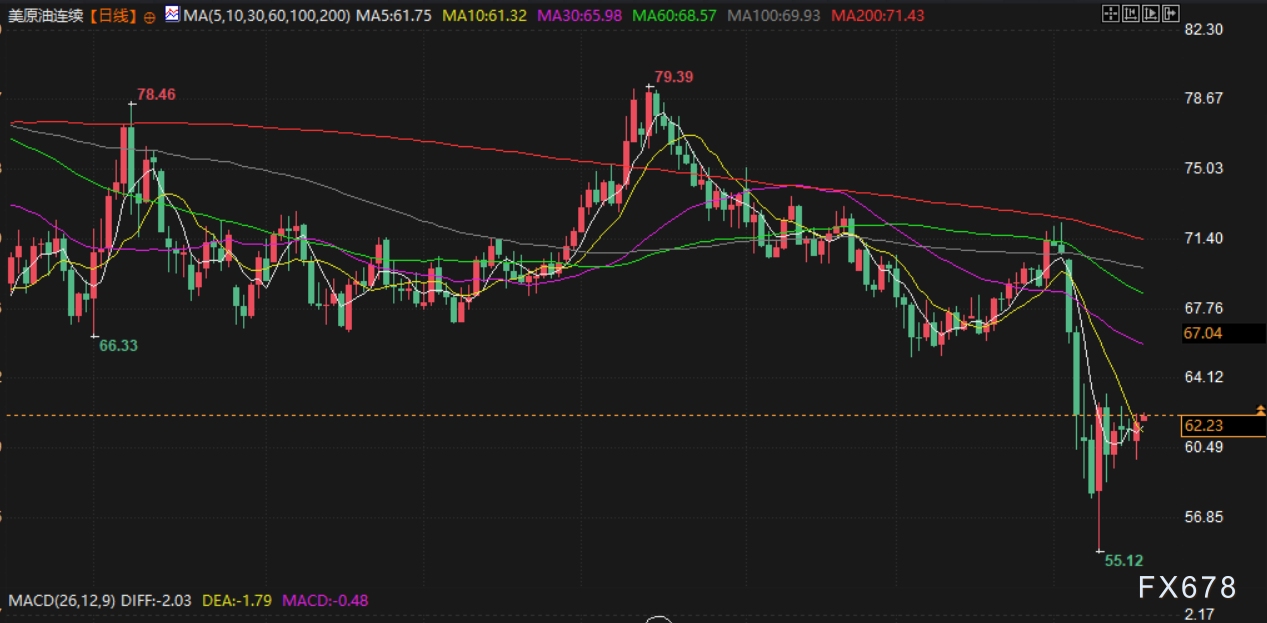Click the DEA:-1.79 value

[x=238, y=601]
